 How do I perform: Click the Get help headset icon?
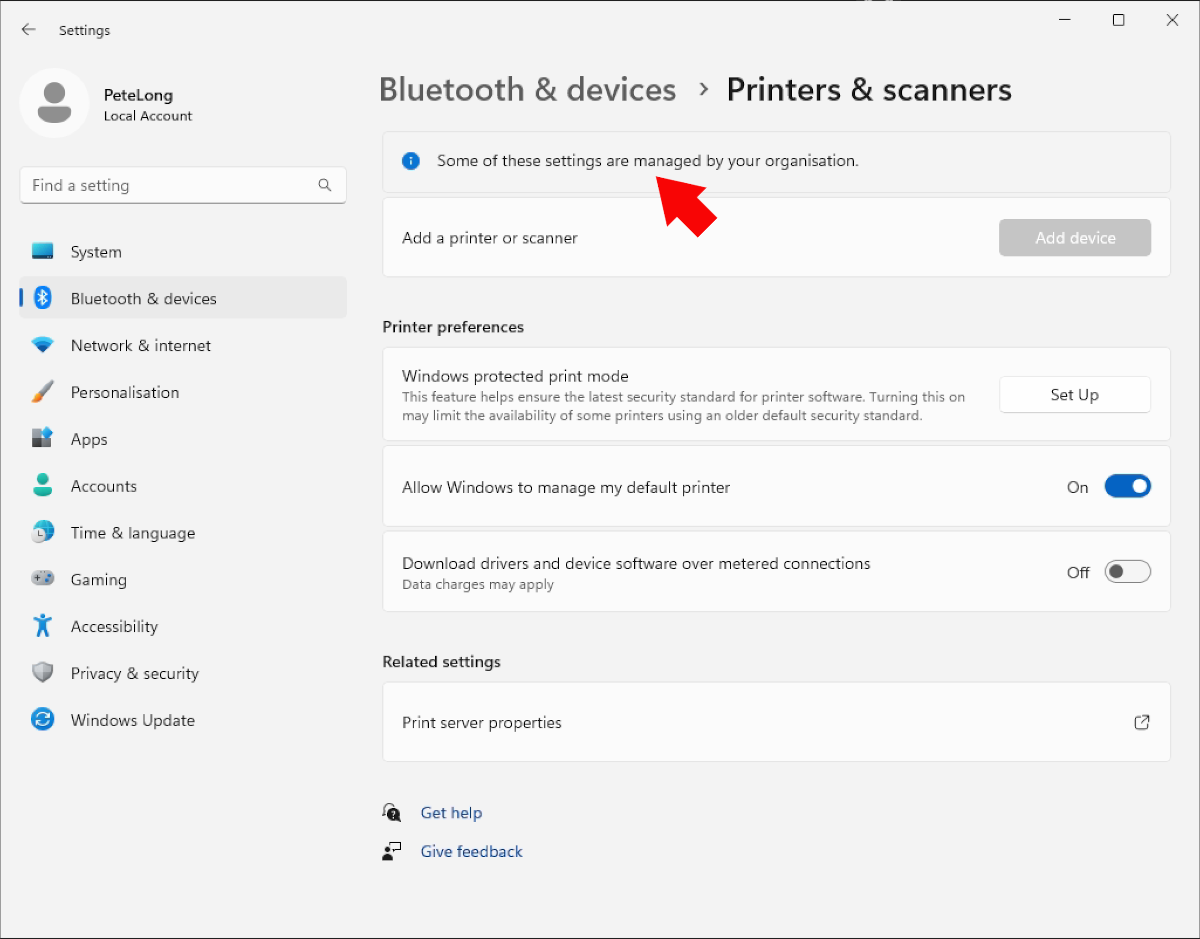point(391,812)
